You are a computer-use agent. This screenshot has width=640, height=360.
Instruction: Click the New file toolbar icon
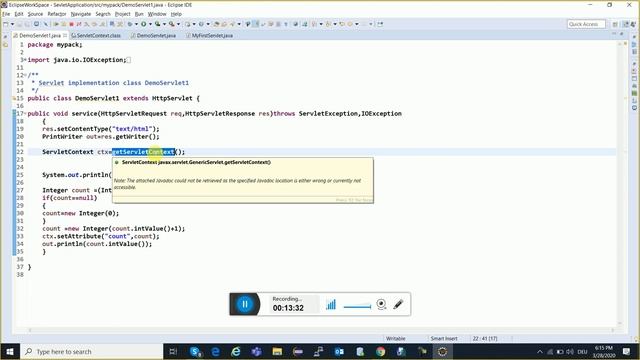(5, 24)
